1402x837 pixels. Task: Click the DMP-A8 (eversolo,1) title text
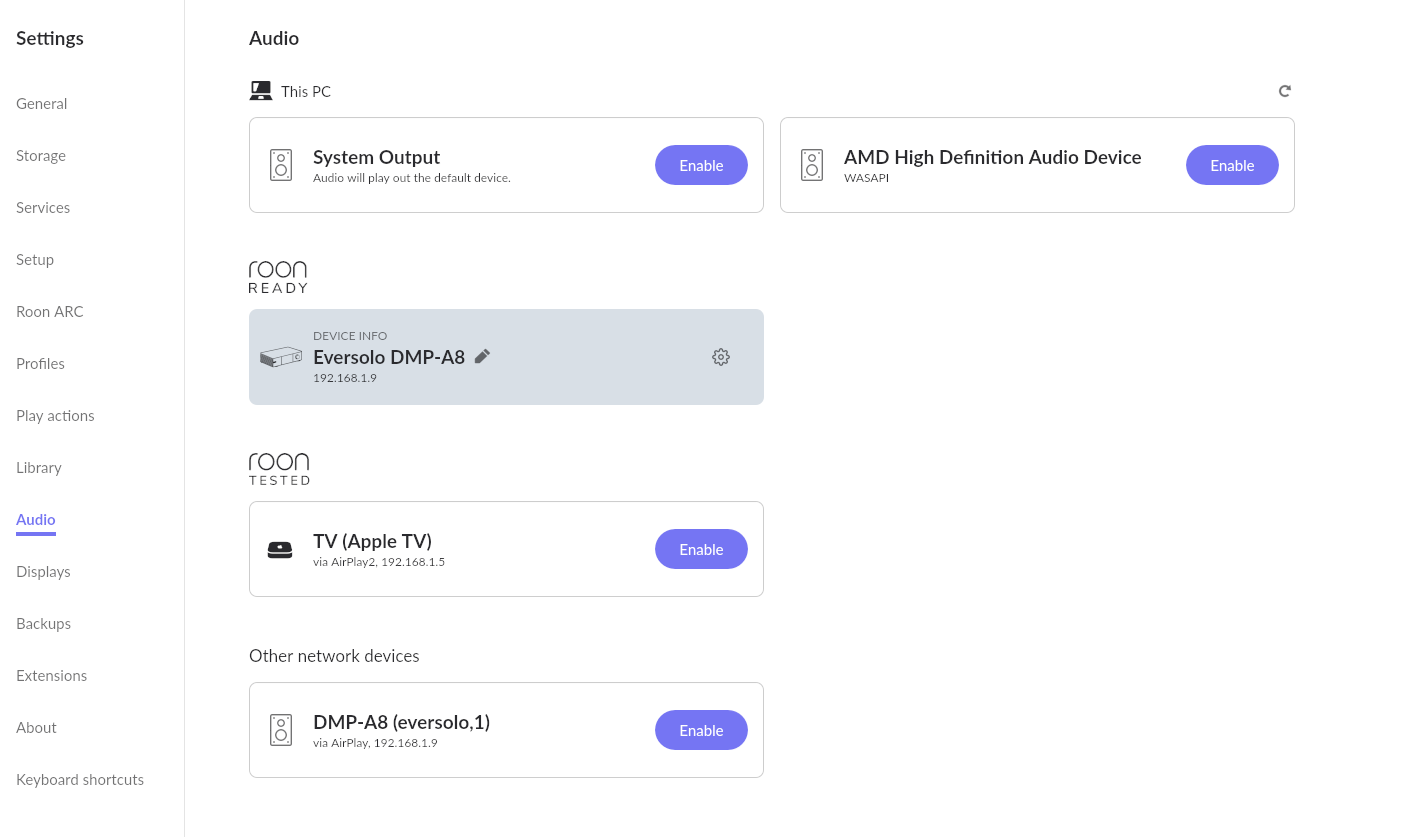click(x=401, y=722)
